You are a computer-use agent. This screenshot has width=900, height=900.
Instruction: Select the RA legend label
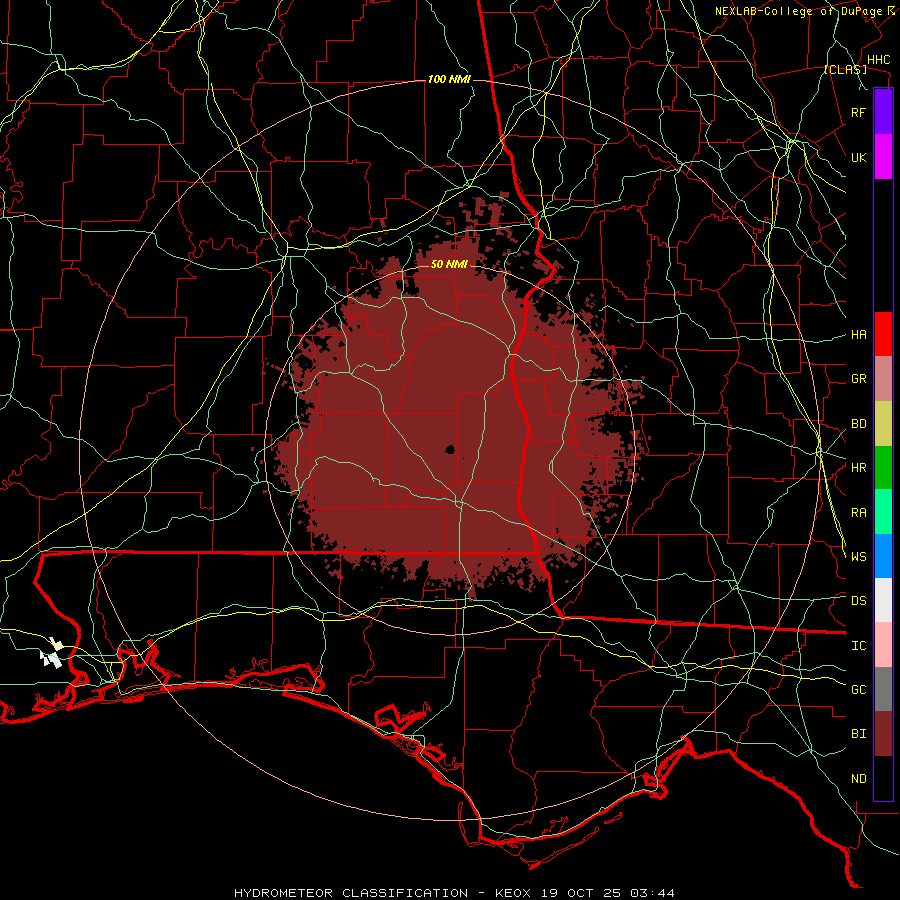(x=858, y=513)
